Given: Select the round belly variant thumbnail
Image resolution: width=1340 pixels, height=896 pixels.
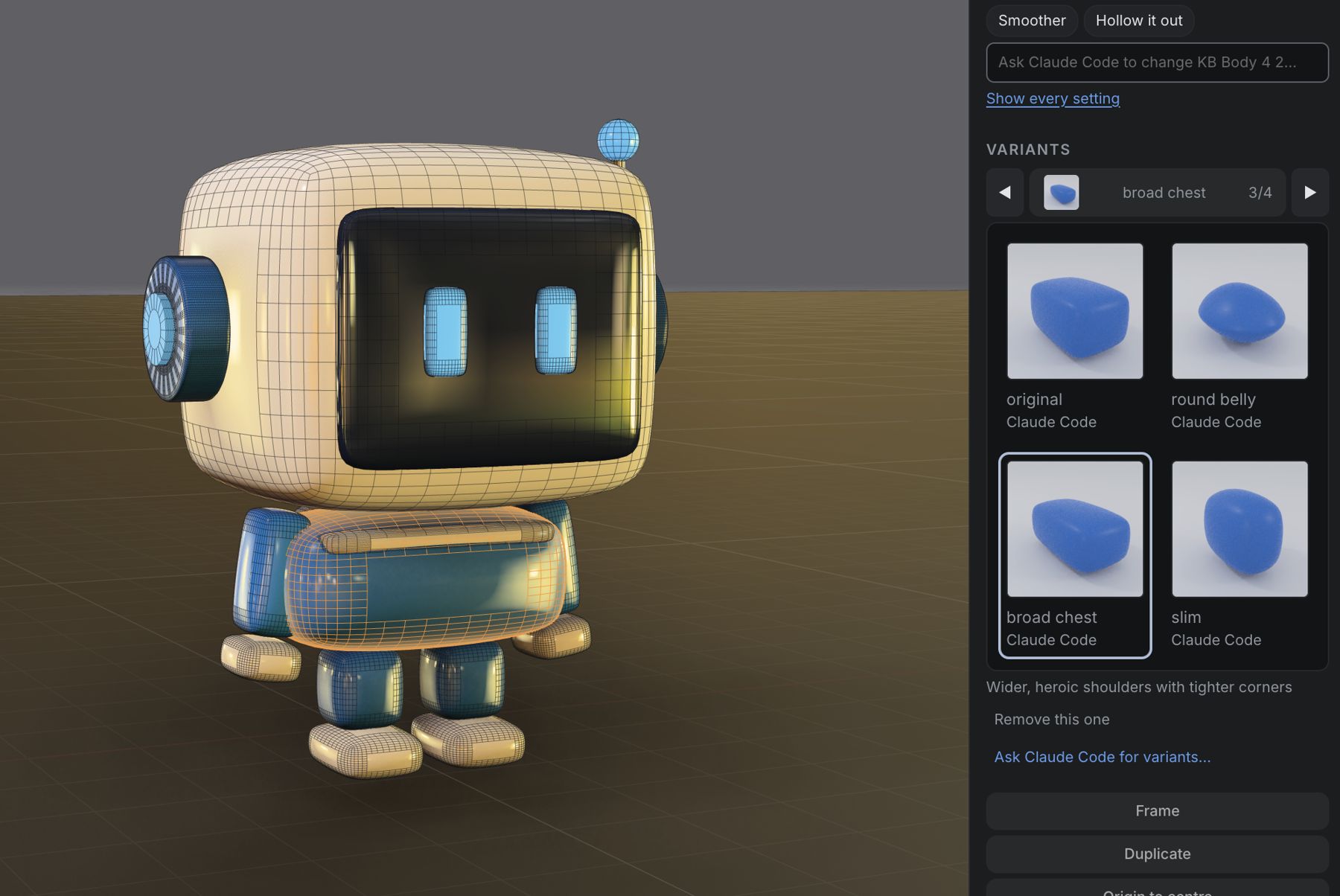Looking at the screenshot, I should click(1239, 311).
